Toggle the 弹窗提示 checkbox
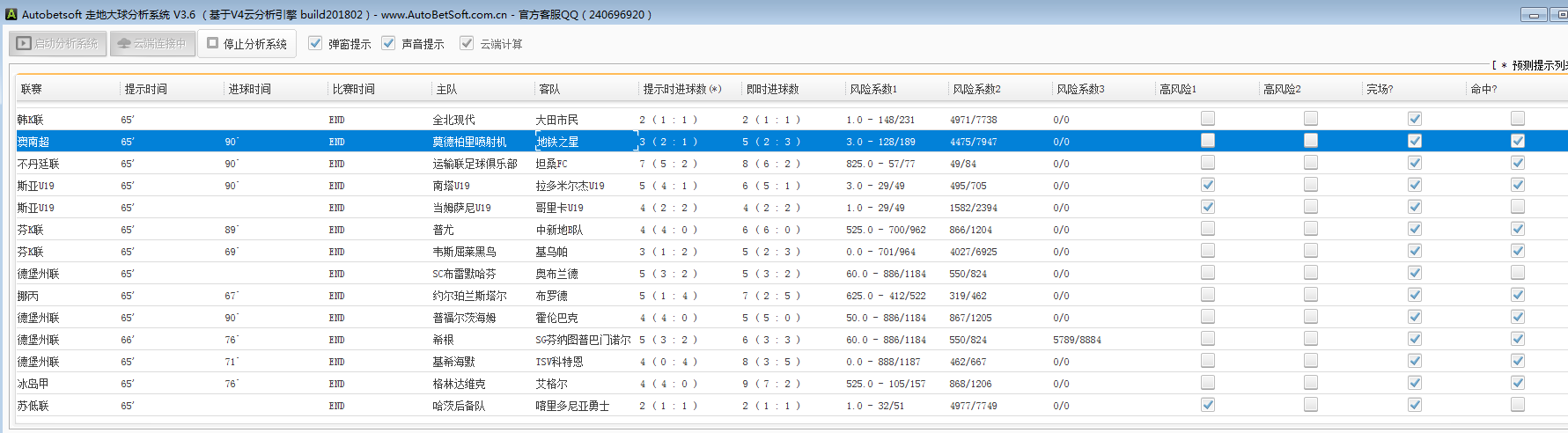1568x433 pixels. pos(315,43)
